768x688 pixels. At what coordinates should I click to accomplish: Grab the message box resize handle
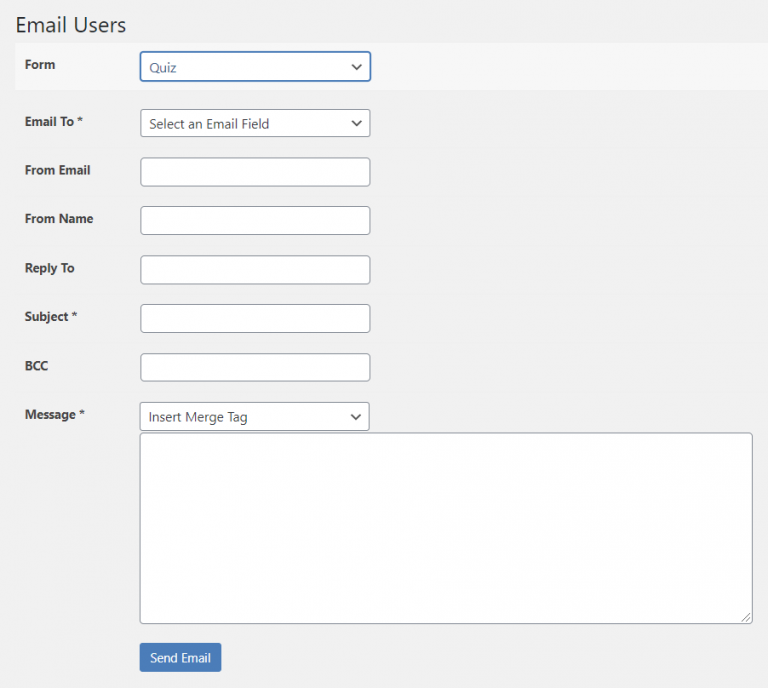[x=746, y=617]
